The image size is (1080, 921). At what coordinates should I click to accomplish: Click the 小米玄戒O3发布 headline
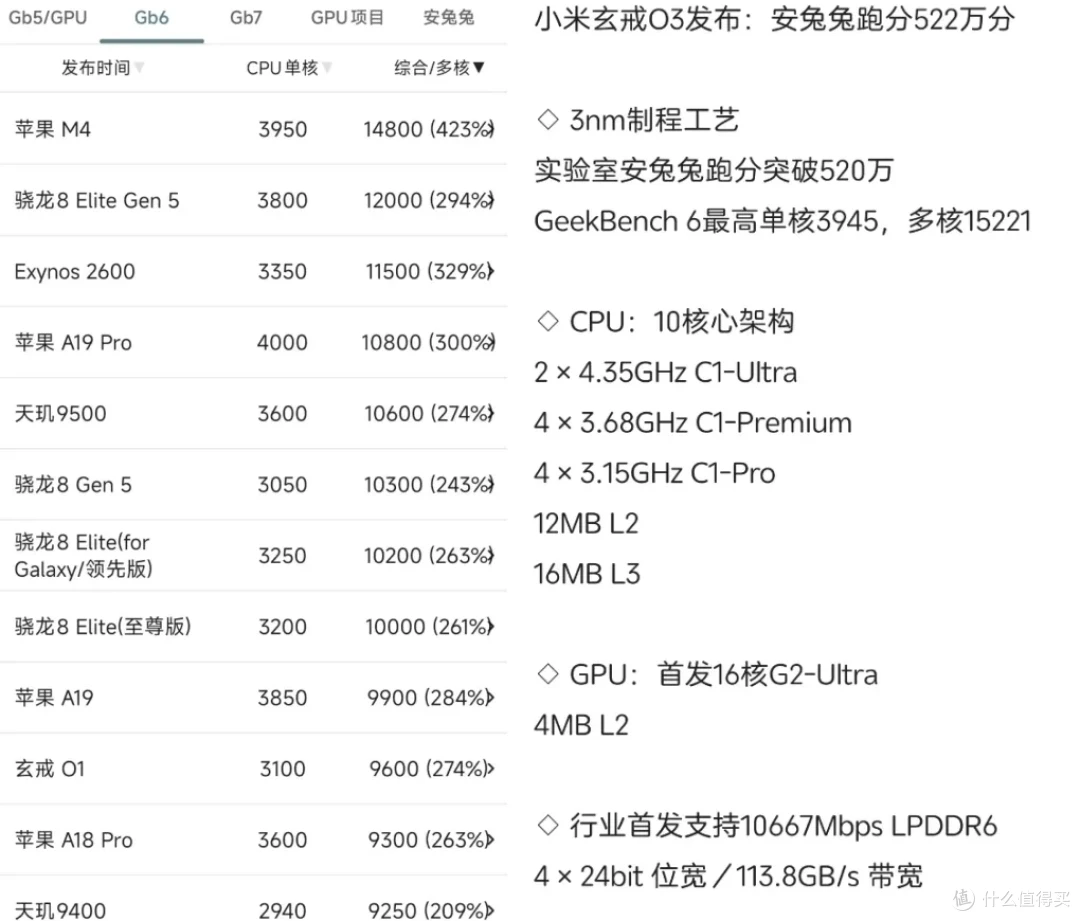(x=774, y=19)
